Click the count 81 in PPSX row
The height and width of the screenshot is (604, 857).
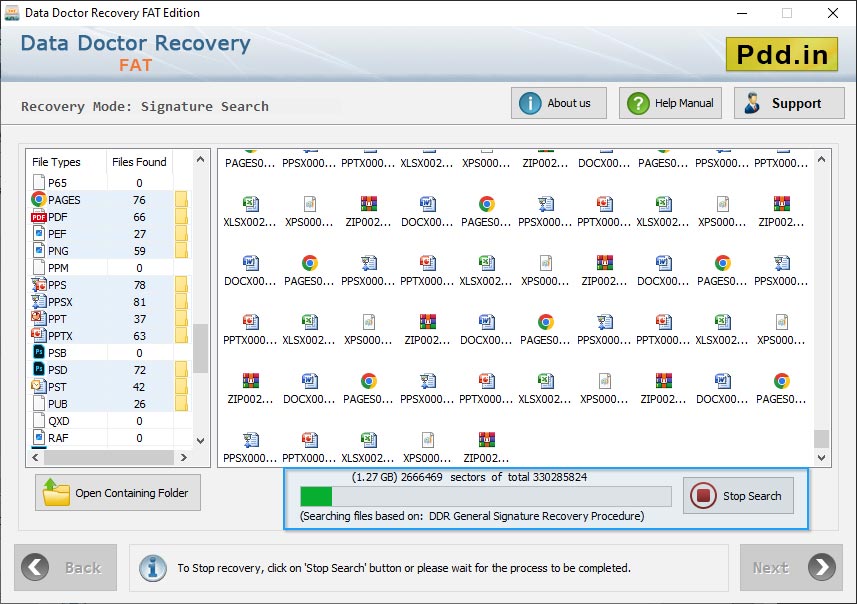pyautogui.click(x=139, y=302)
